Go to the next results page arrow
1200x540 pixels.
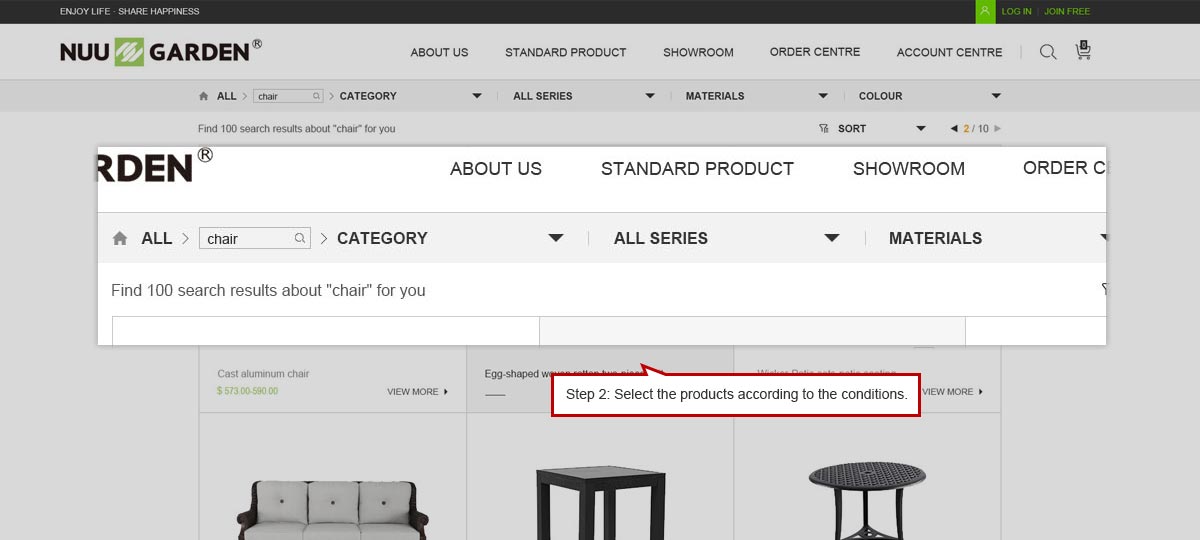pos(997,128)
